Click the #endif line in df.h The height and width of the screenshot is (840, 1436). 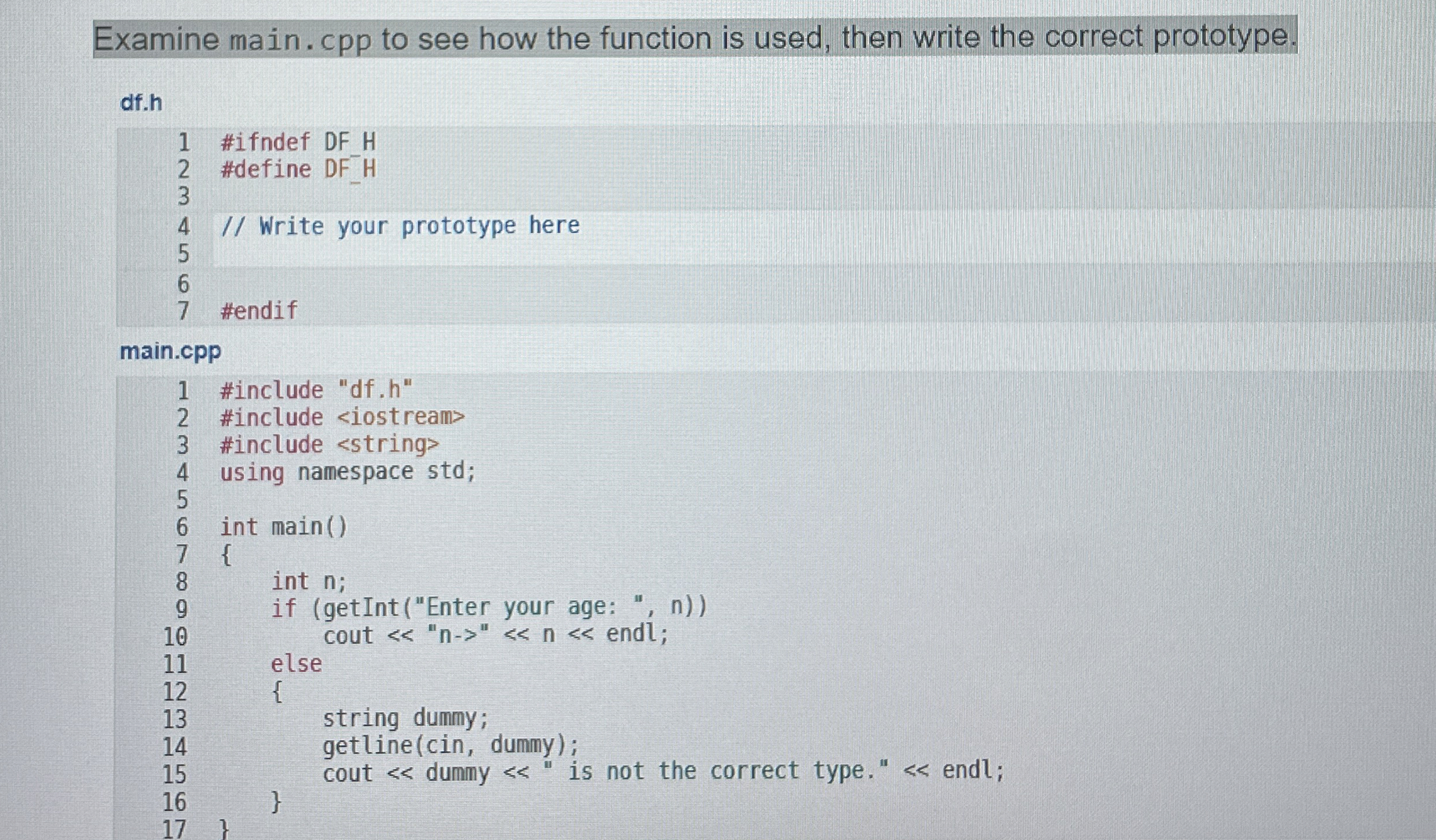[x=259, y=310]
